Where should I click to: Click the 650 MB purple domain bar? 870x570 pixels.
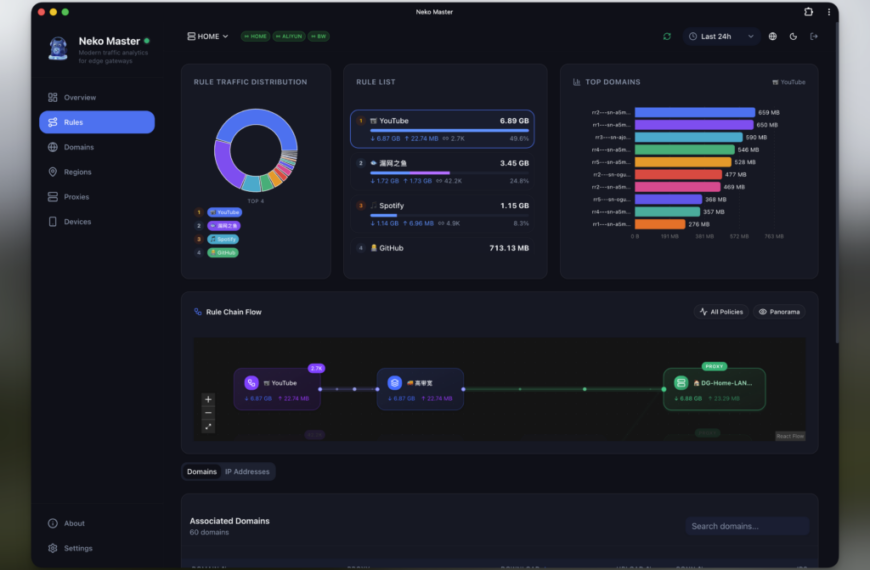click(694, 125)
